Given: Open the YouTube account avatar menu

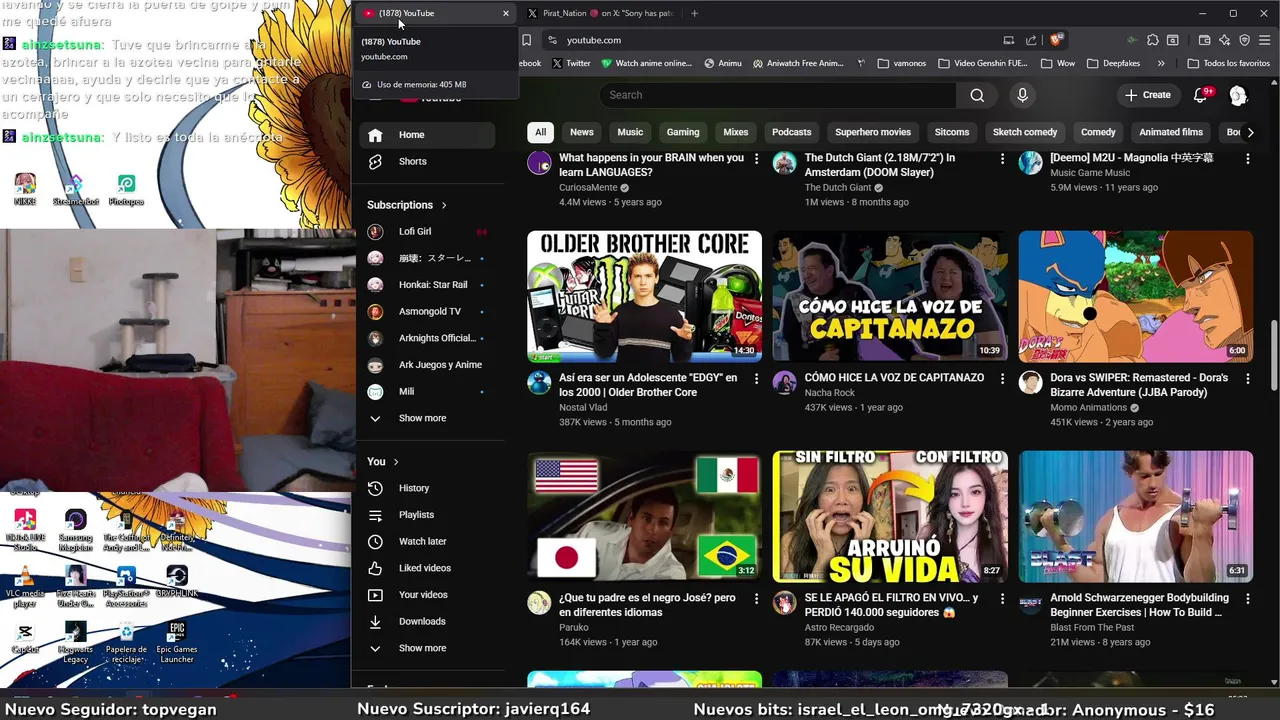Looking at the screenshot, I should [x=1238, y=95].
